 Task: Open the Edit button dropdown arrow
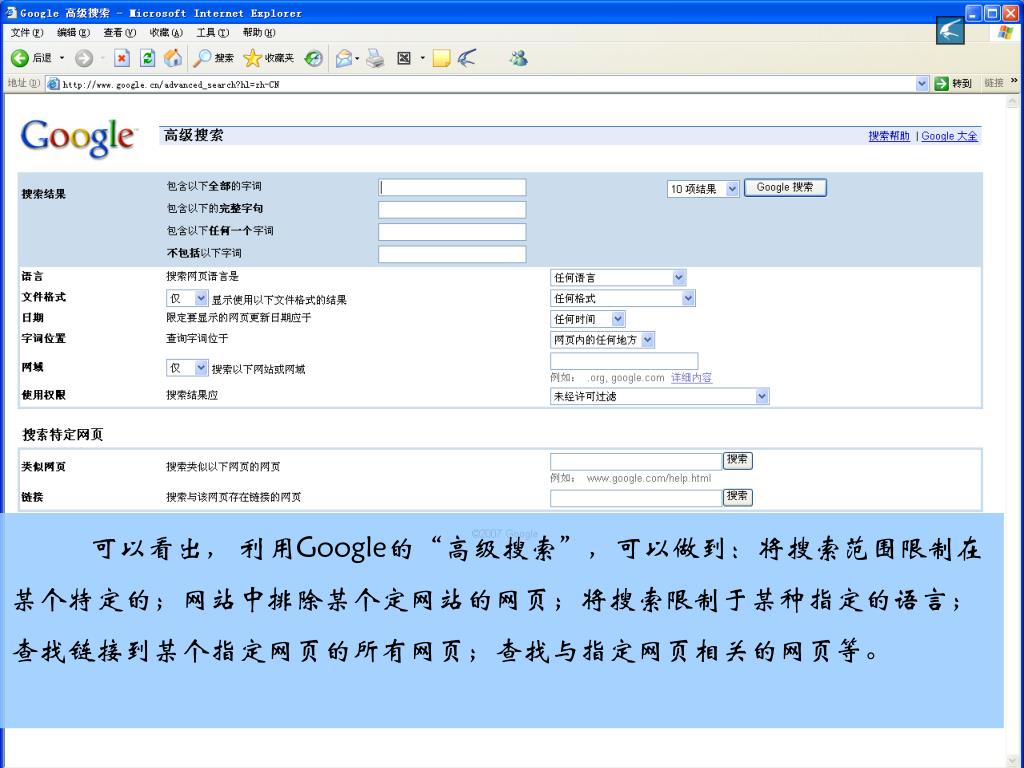[x=423, y=58]
